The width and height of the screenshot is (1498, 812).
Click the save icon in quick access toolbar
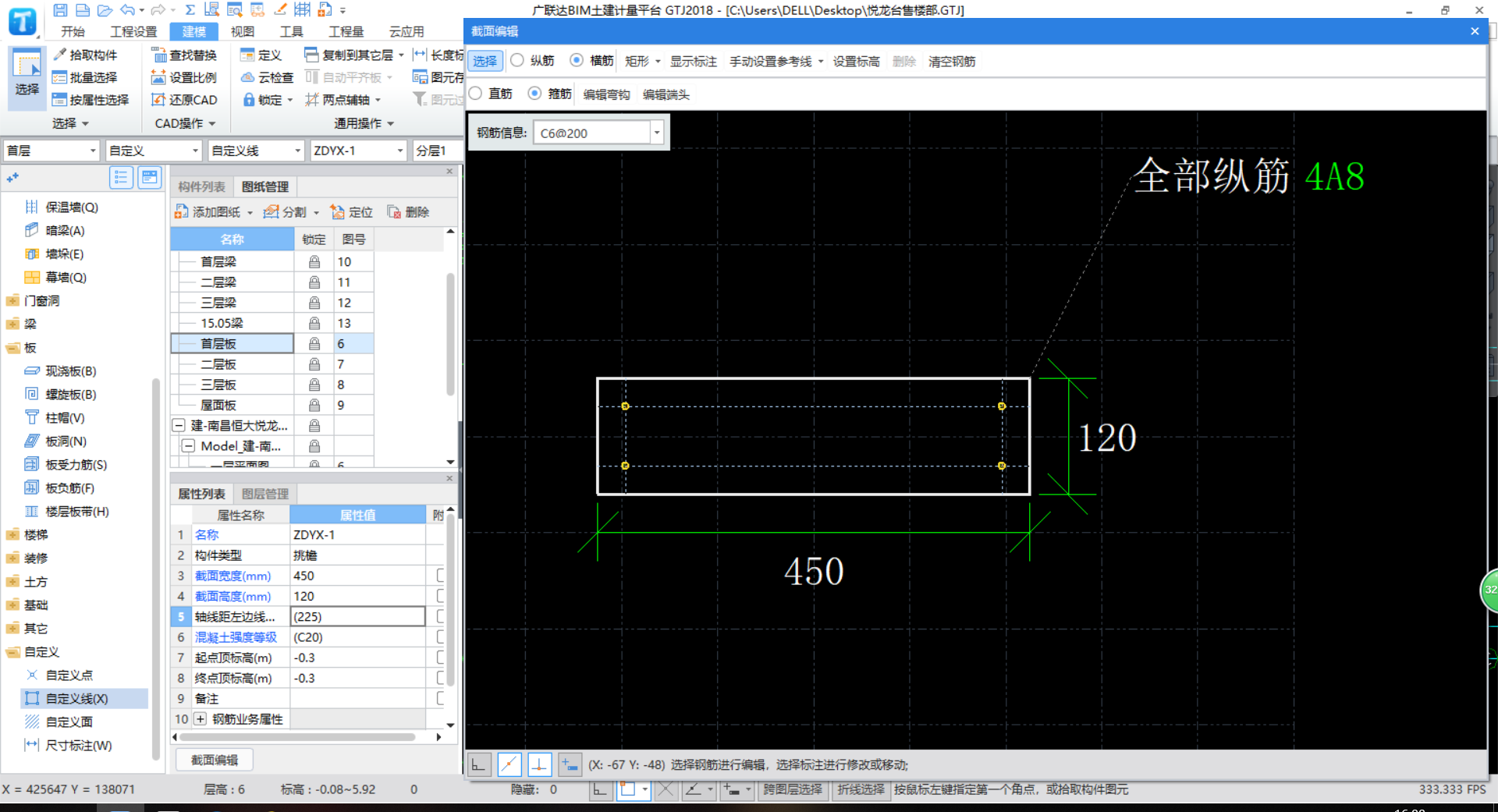pos(60,10)
